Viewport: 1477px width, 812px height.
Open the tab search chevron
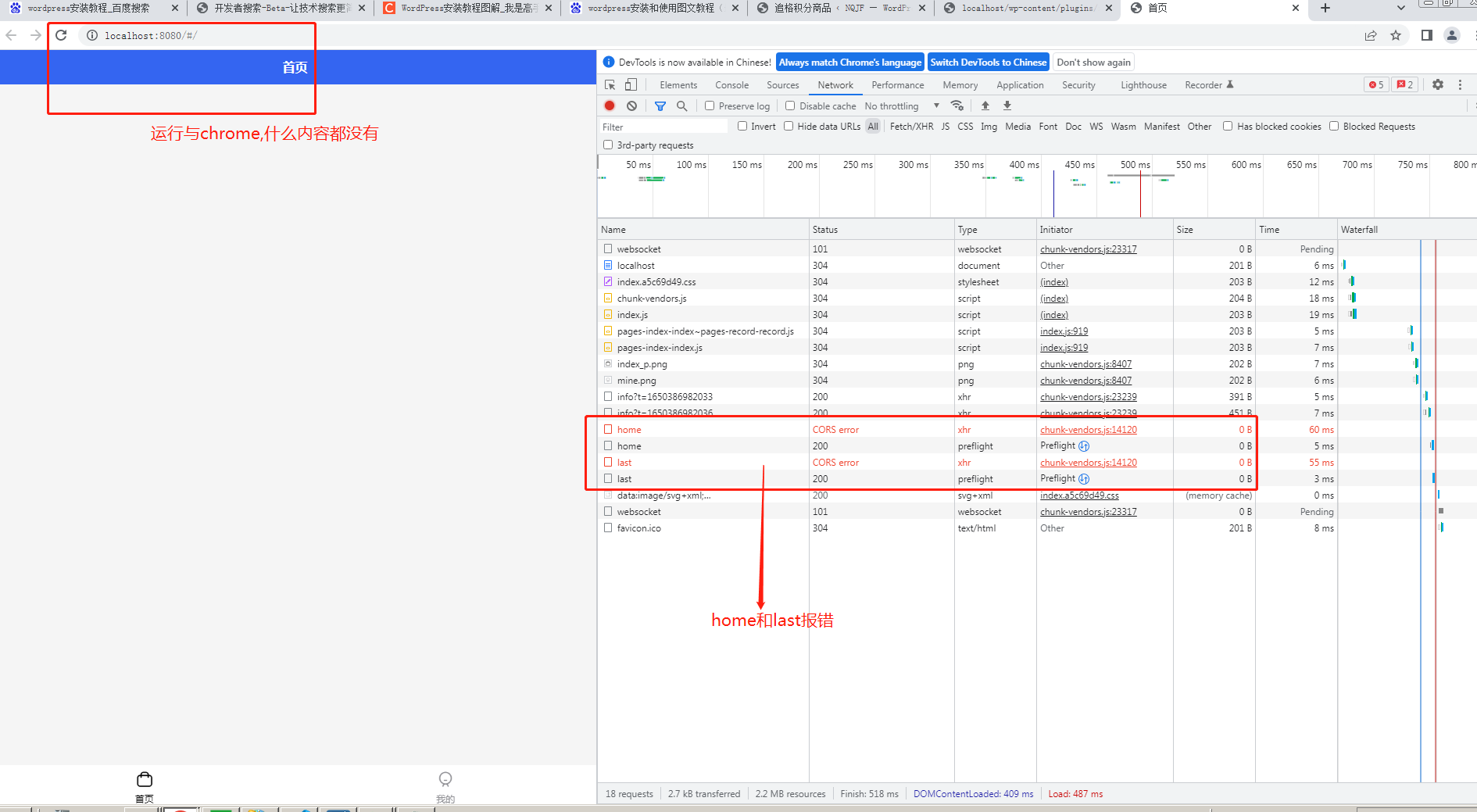point(1400,8)
